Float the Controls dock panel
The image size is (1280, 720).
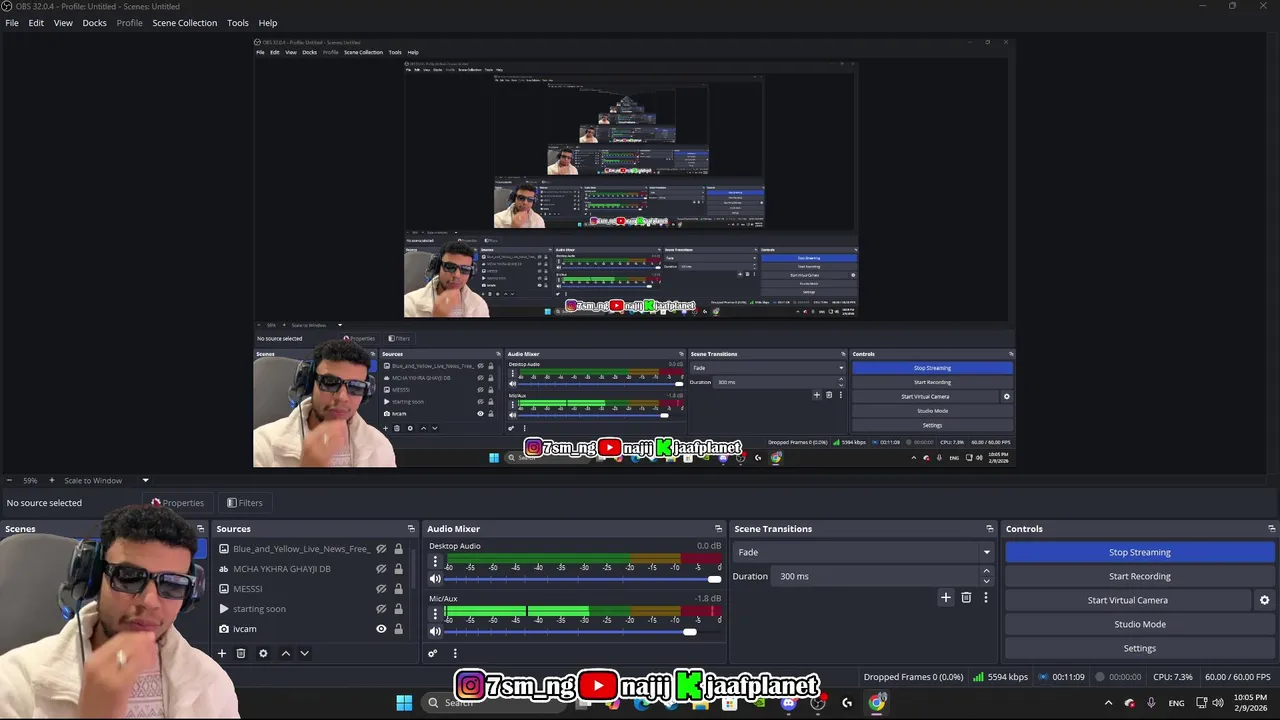(1272, 529)
